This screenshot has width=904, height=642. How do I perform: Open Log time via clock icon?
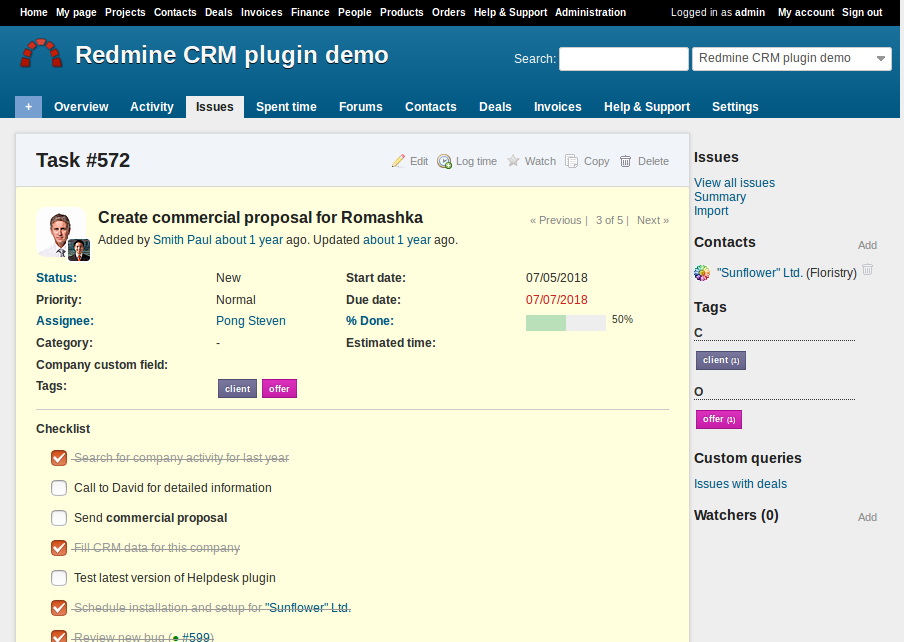tap(444, 161)
